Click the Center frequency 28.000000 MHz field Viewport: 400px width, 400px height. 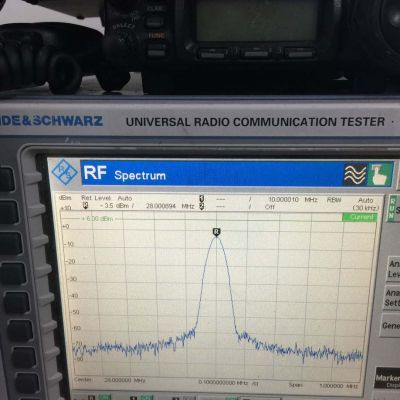pos(109,380)
